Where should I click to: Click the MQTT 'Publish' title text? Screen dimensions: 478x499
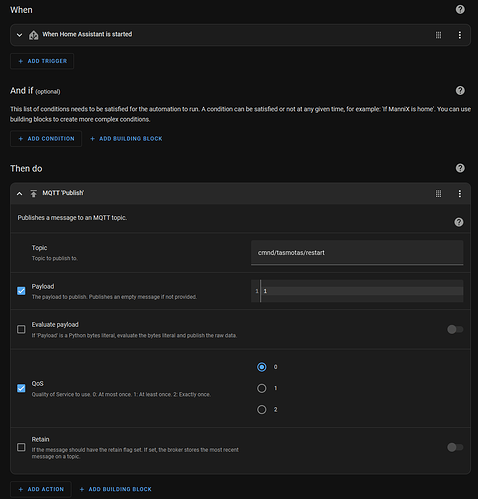pos(63,193)
